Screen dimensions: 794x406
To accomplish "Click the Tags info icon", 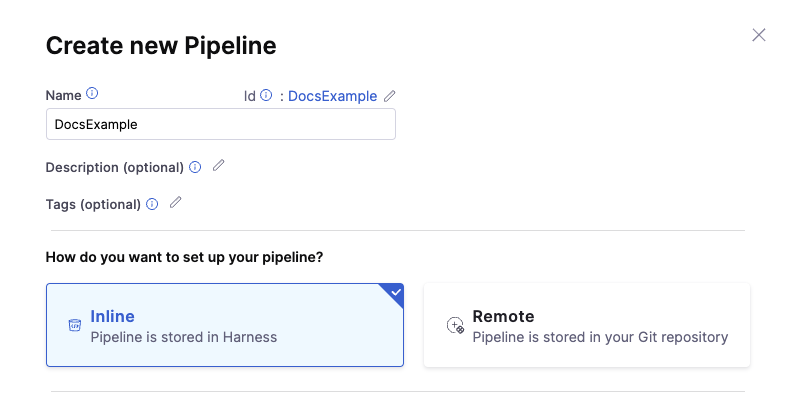I will point(152,204).
